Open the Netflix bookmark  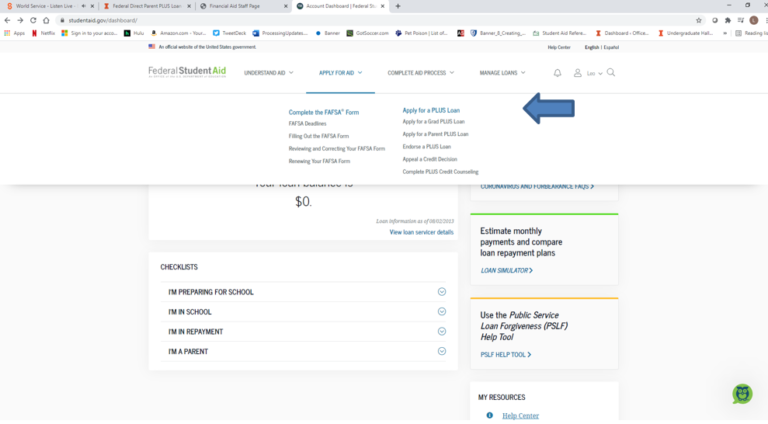point(43,33)
